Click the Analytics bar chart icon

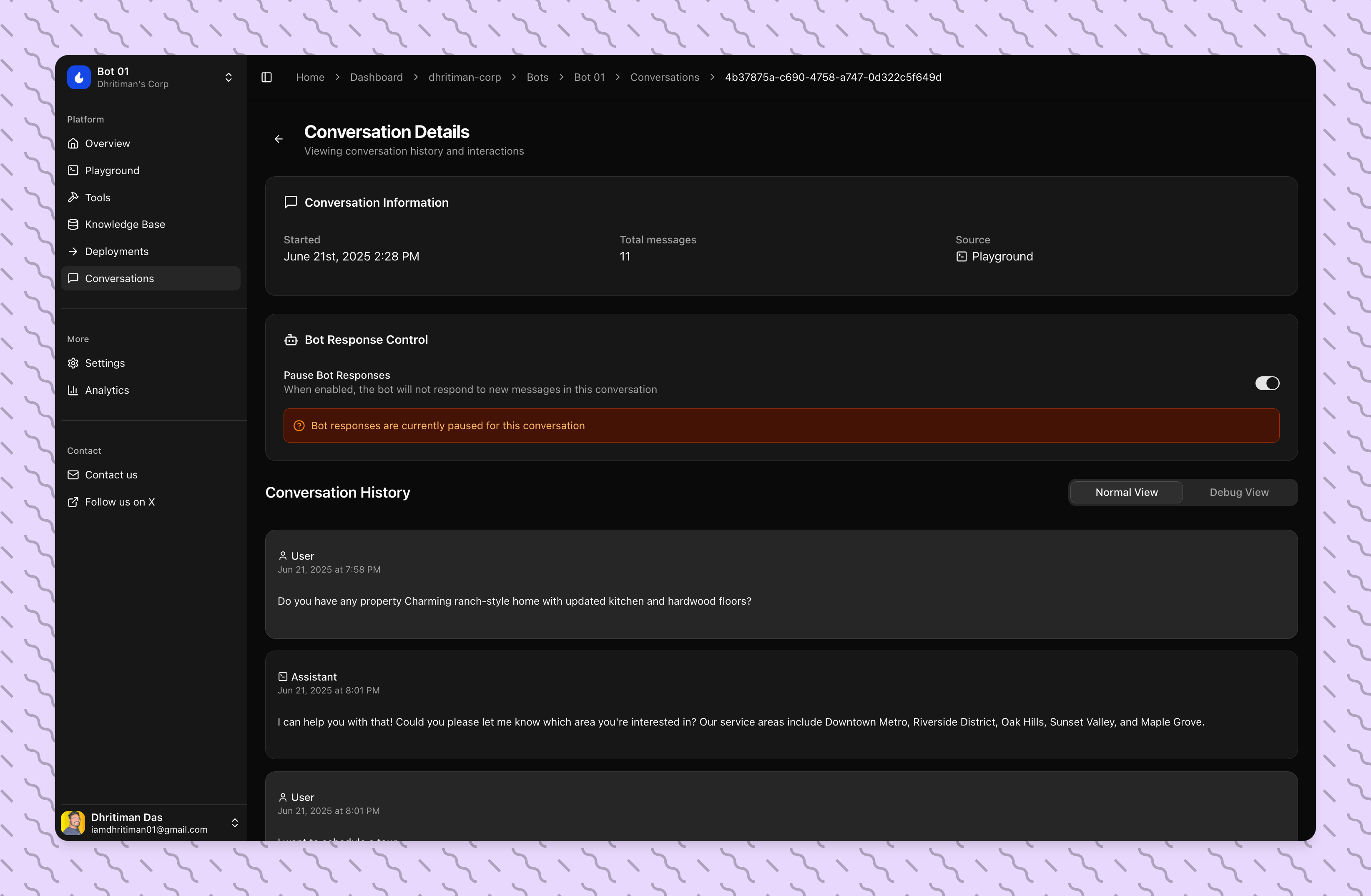coord(73,390)
